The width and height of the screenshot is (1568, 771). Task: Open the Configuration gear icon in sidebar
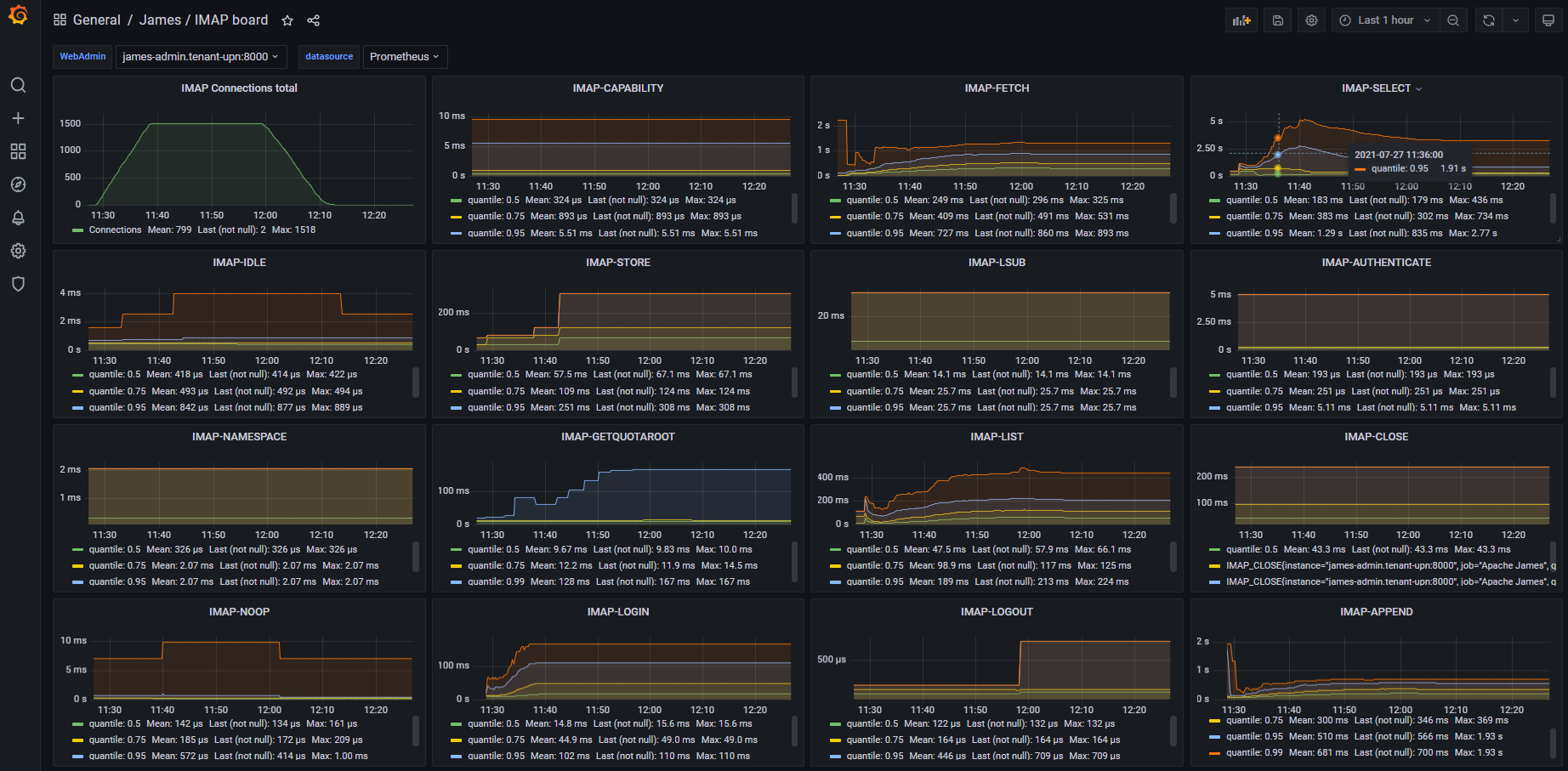pos(18,251)
